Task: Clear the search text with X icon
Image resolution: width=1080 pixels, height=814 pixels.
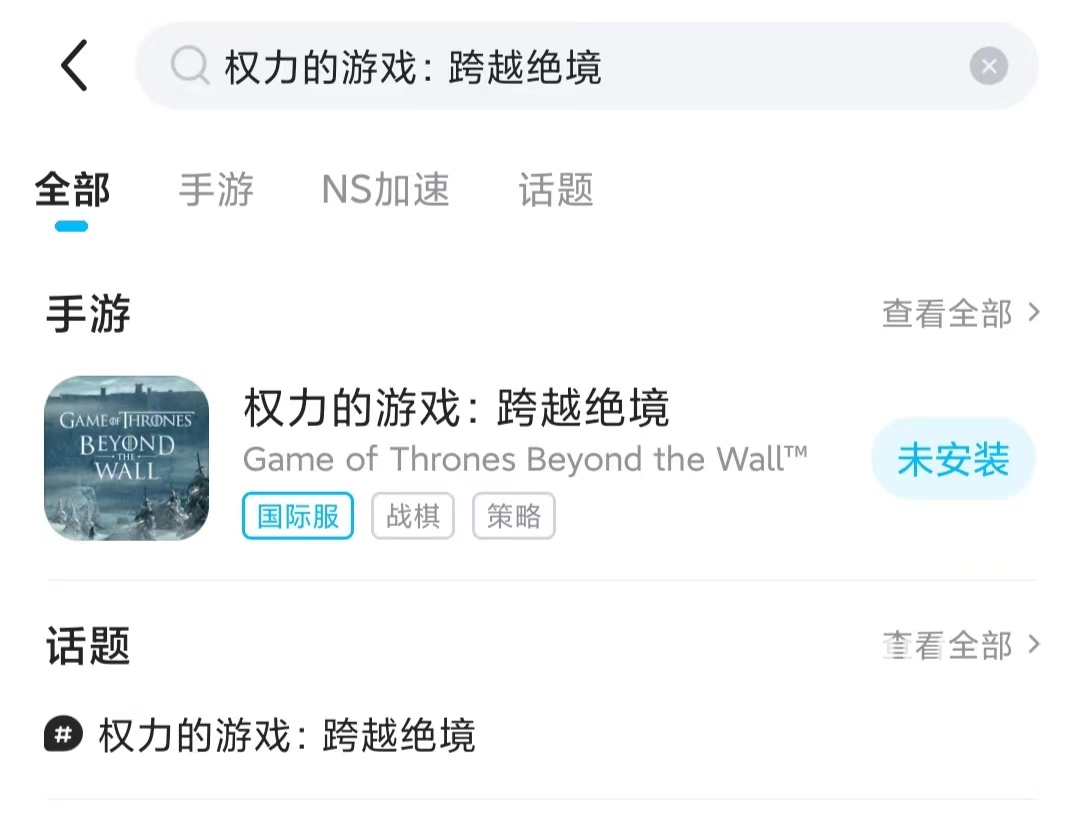Action: (x=988, y=66)
